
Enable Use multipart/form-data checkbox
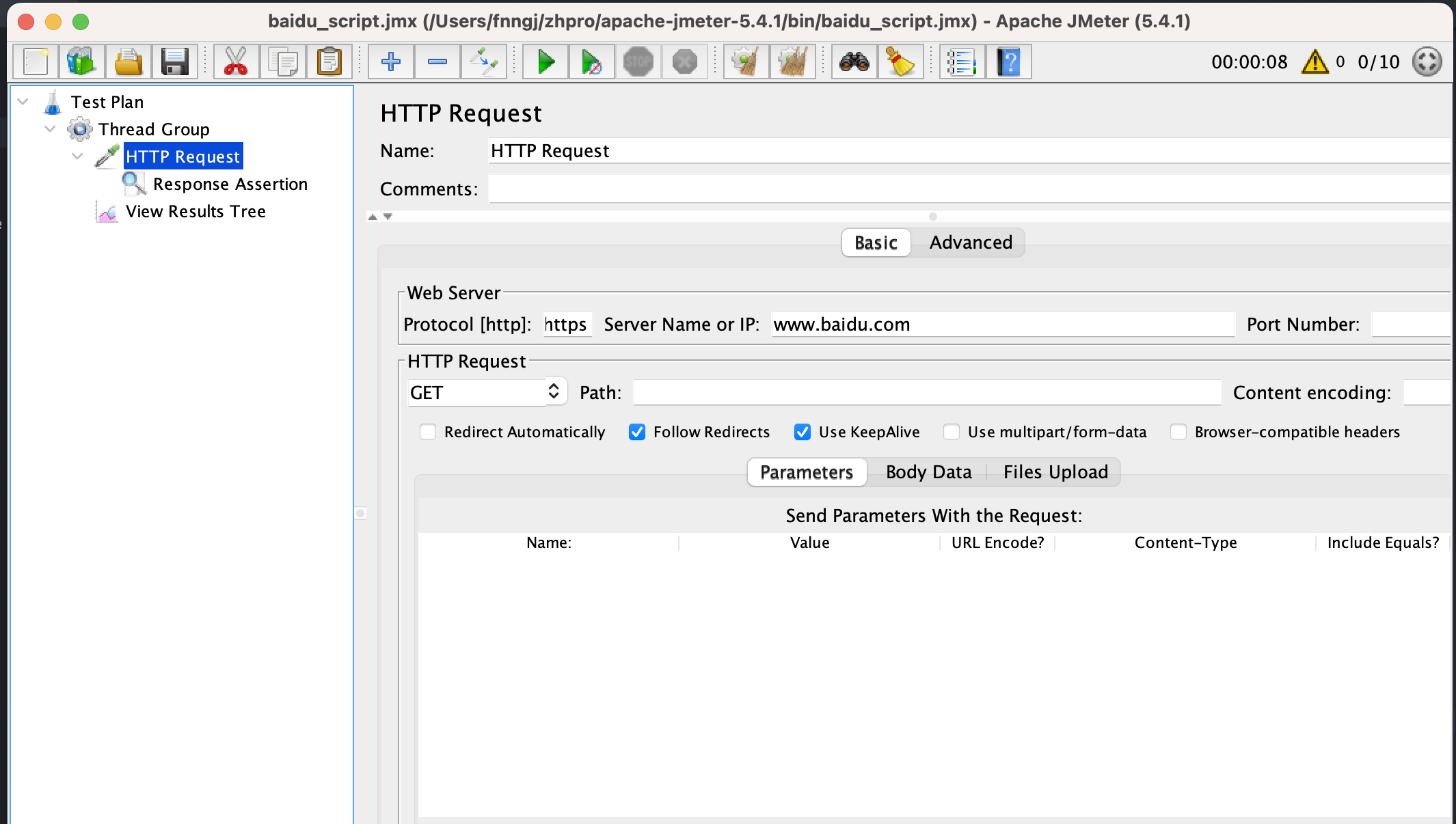tap(952, 432)
